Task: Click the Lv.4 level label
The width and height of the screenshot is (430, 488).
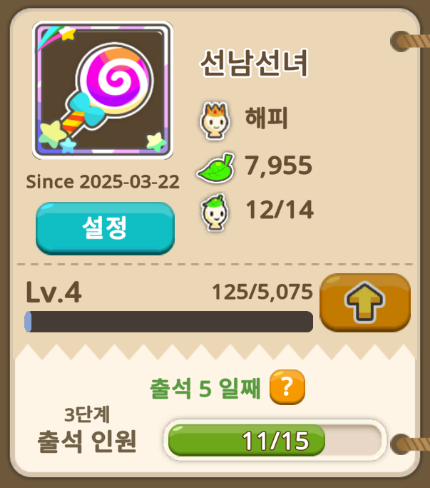Action: (x=54, y=292)
